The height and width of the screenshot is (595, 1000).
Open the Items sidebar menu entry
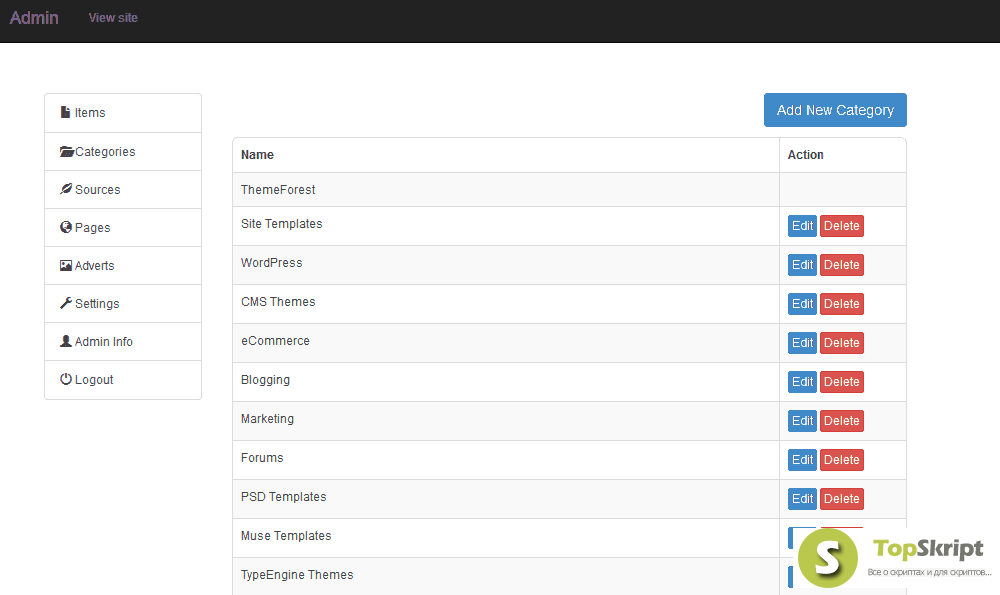(x=123, y=113)
